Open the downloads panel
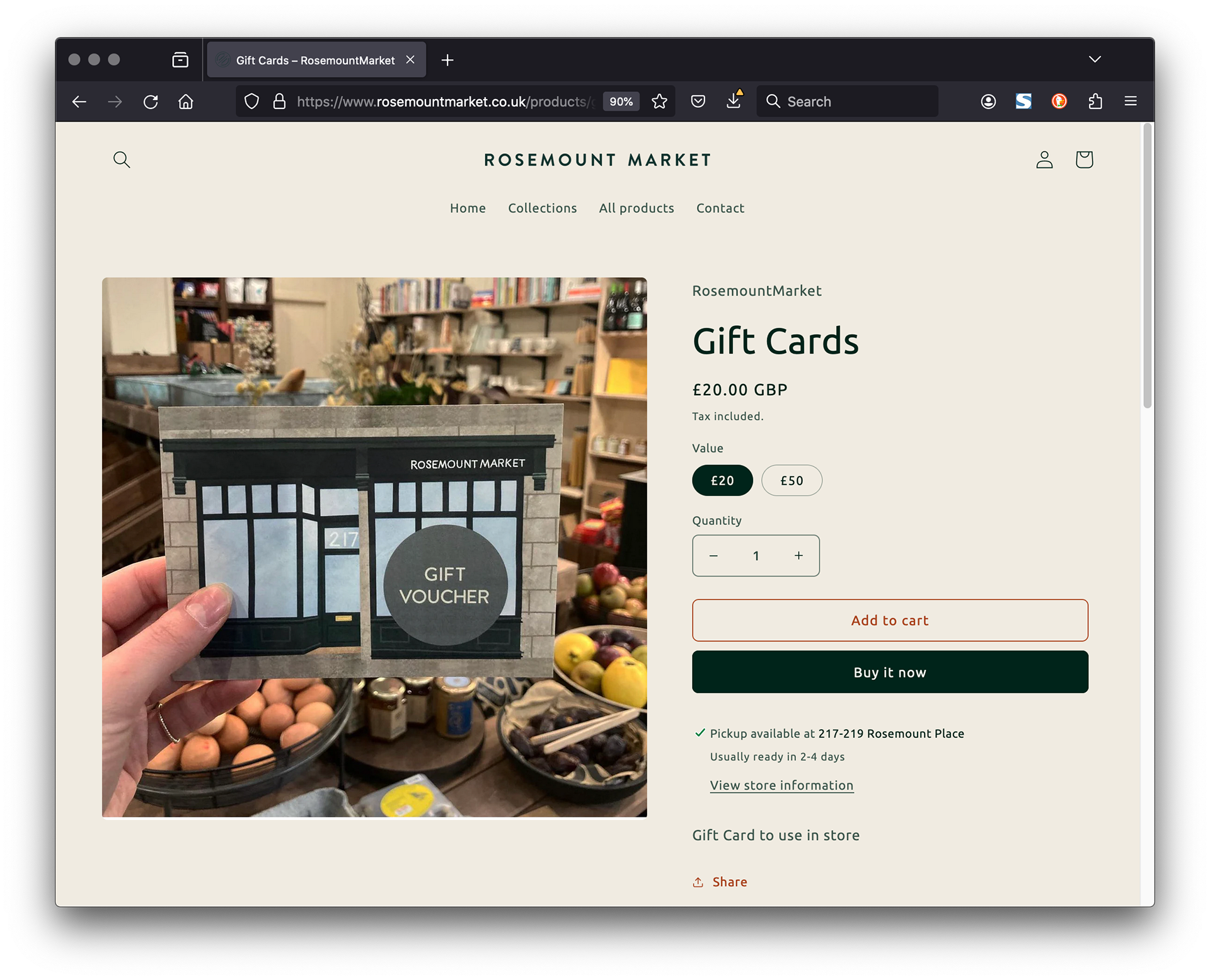Image resolution: width=1210 pixels, height=980 pixels. click(x=734, y=101)
